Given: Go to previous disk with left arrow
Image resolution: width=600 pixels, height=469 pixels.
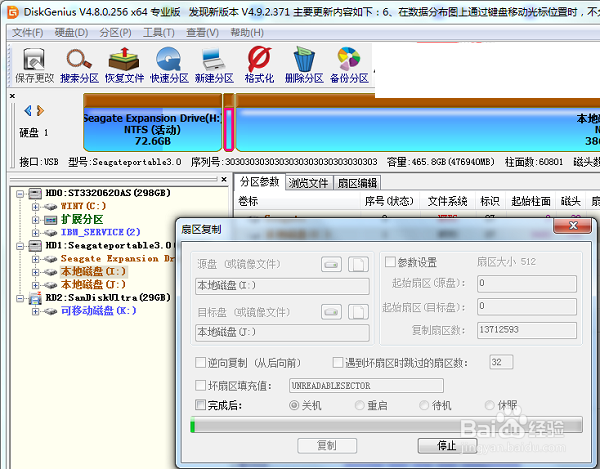Looking at the screenshot, I should point(28,111).
